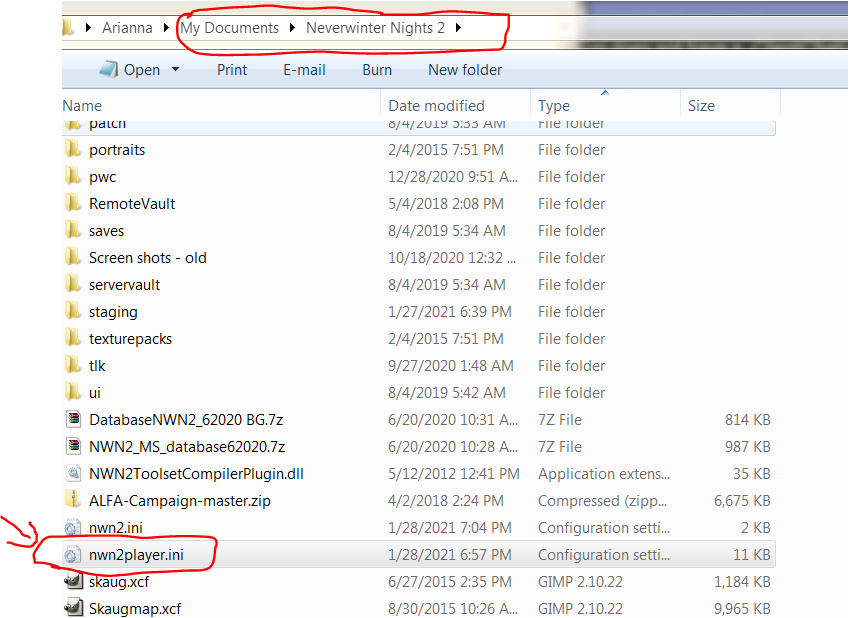Click the 12/28/2020 9:51 A... date cell
Screen dimensions: 849x618
453,177
